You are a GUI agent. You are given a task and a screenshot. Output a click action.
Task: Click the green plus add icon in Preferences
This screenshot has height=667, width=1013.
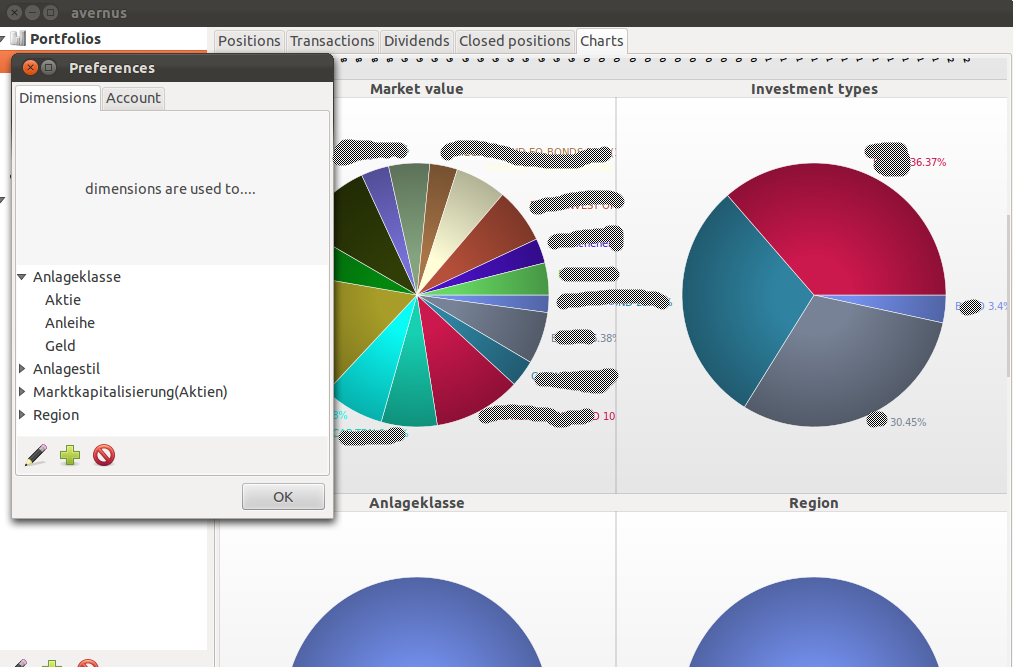pos(70,455)
